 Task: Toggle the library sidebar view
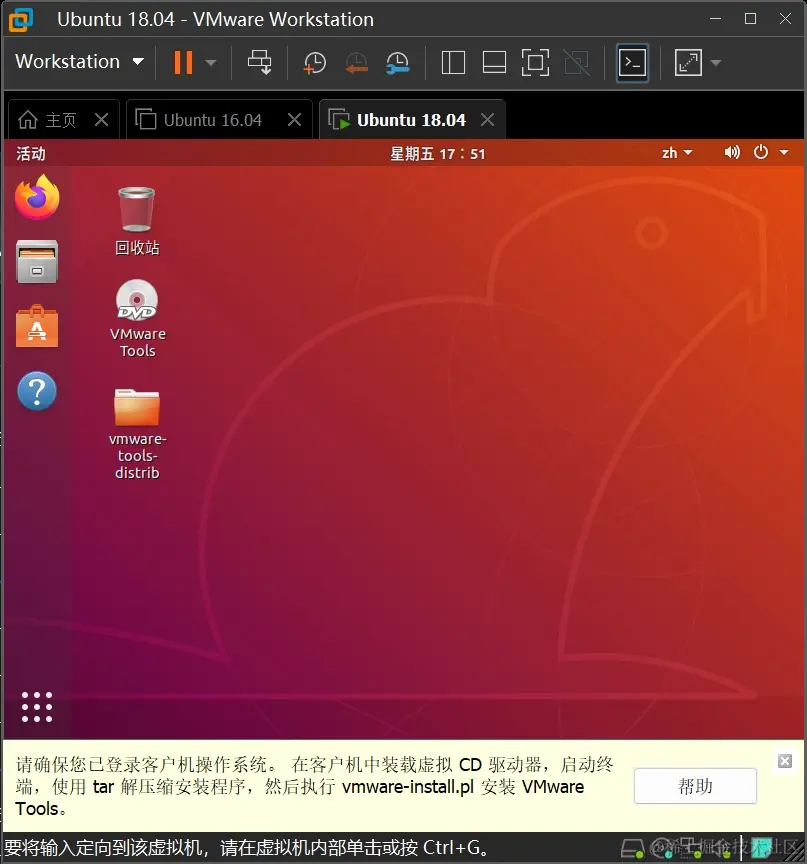click(453, 62)
